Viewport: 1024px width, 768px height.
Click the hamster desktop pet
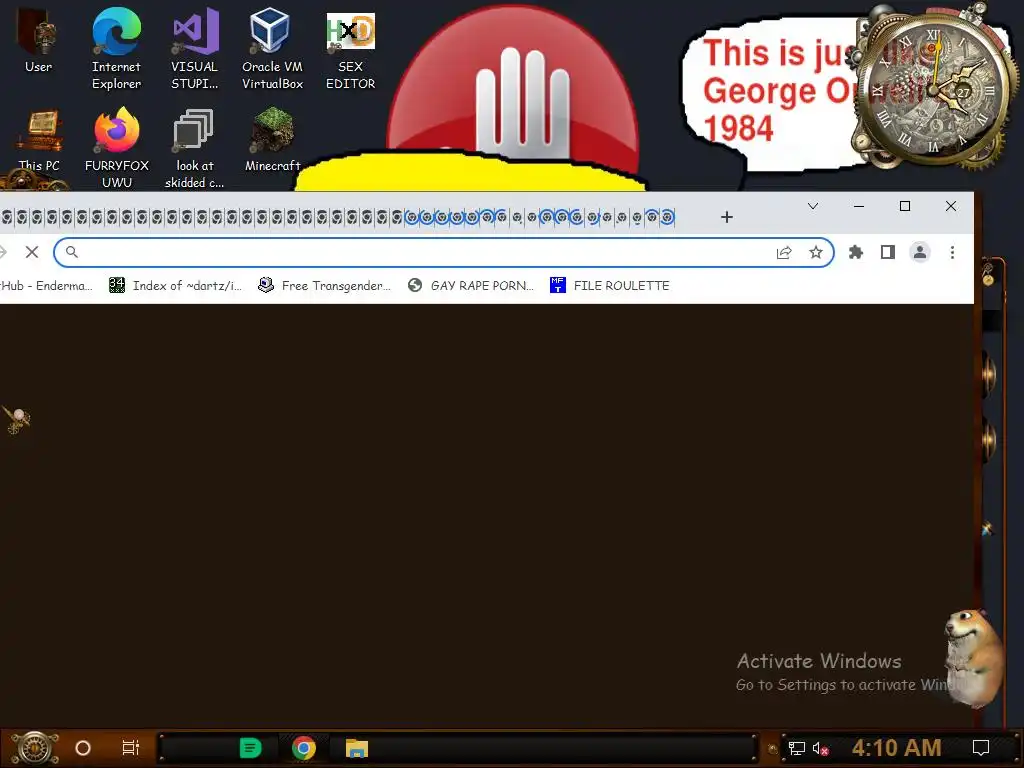point(973,658)
